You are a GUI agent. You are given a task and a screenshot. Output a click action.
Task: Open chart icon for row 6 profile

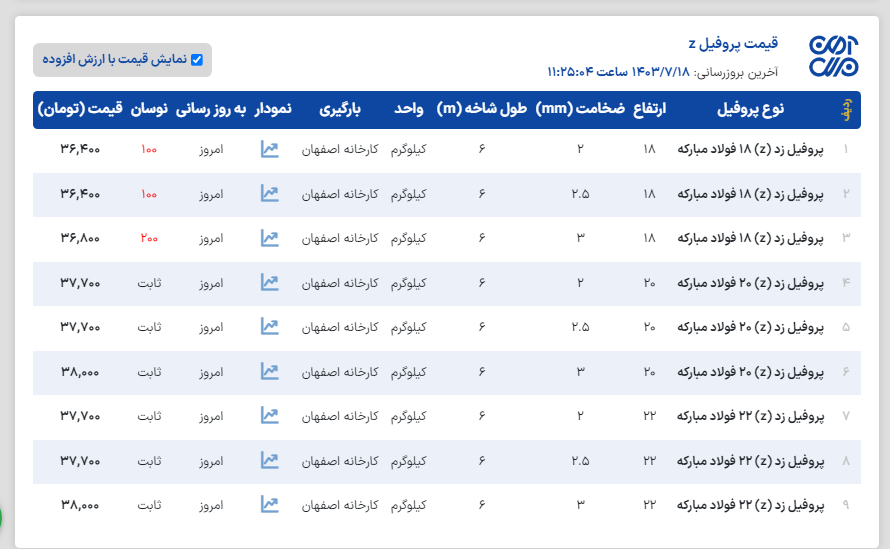point(269,371)
